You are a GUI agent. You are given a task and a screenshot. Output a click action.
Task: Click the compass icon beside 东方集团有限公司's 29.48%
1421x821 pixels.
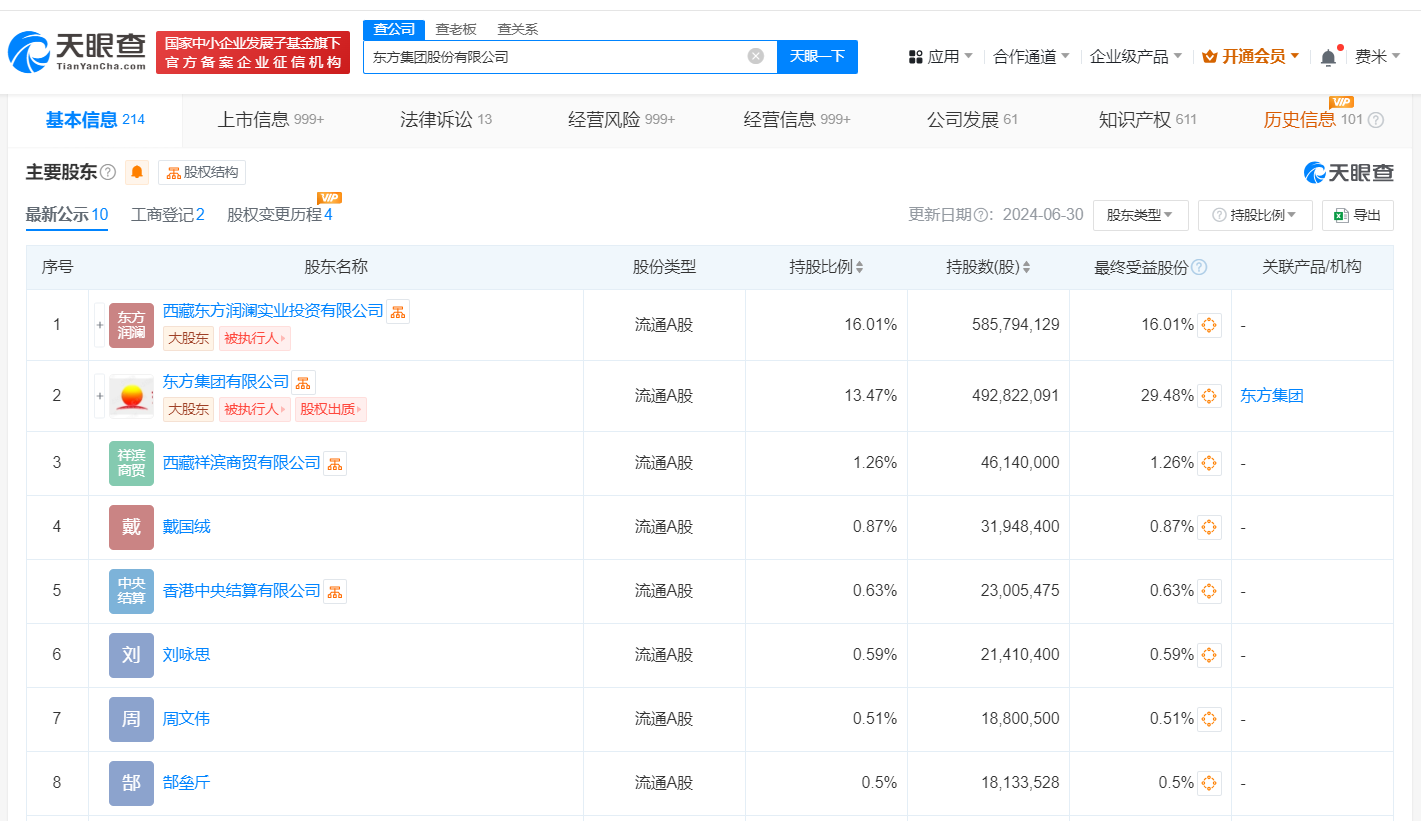[1209, 395]
